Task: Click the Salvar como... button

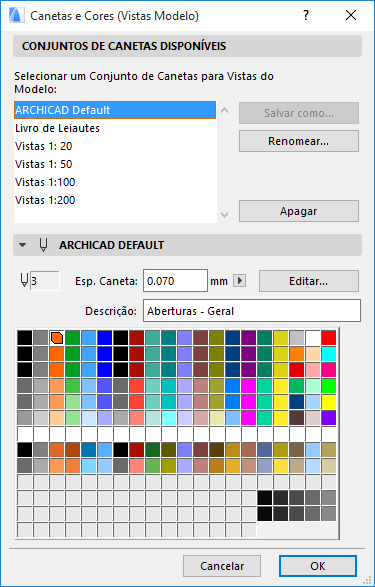Action: pyautogui.click(x=299, y=113)
